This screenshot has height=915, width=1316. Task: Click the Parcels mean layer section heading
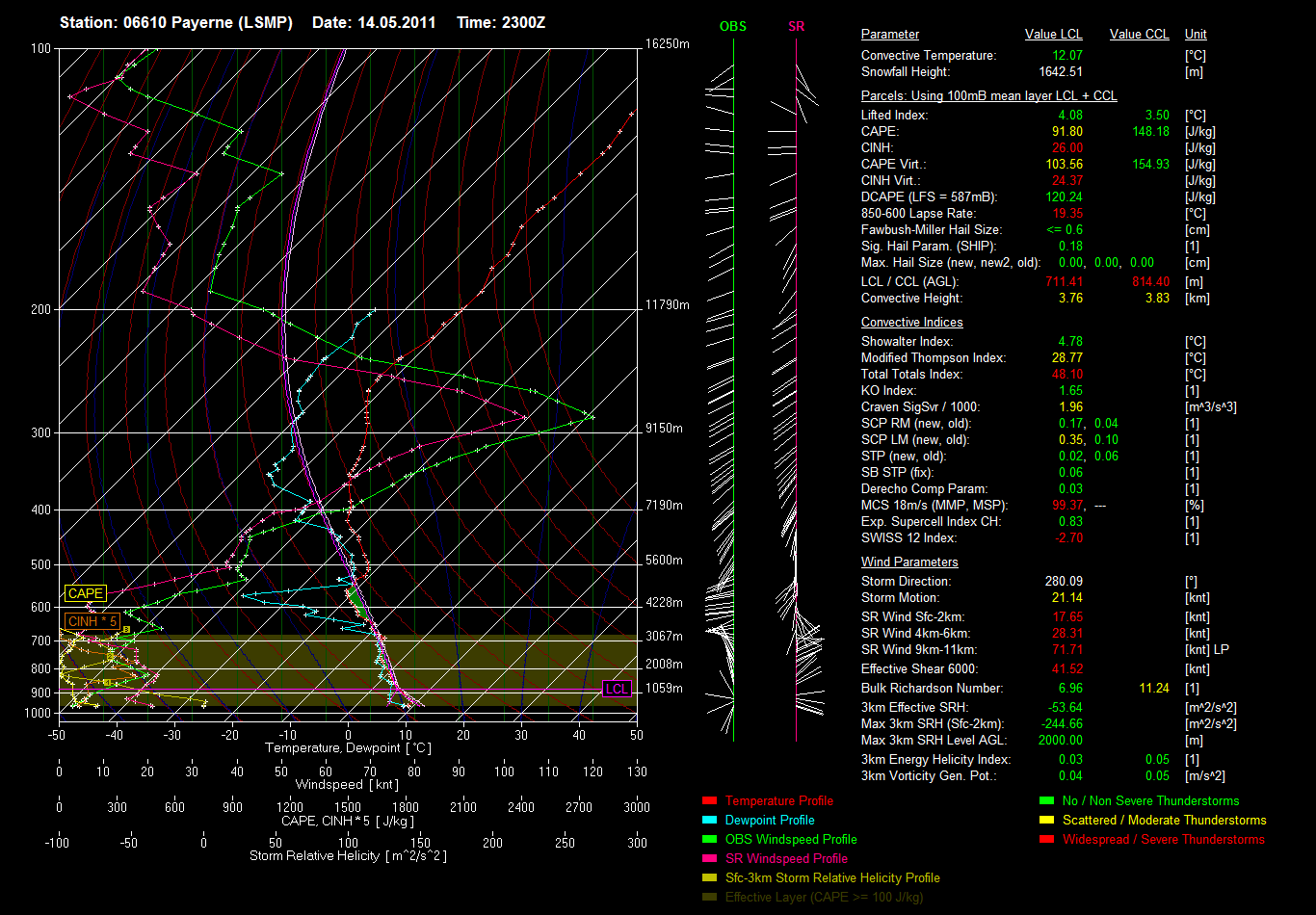coord(988,96)
